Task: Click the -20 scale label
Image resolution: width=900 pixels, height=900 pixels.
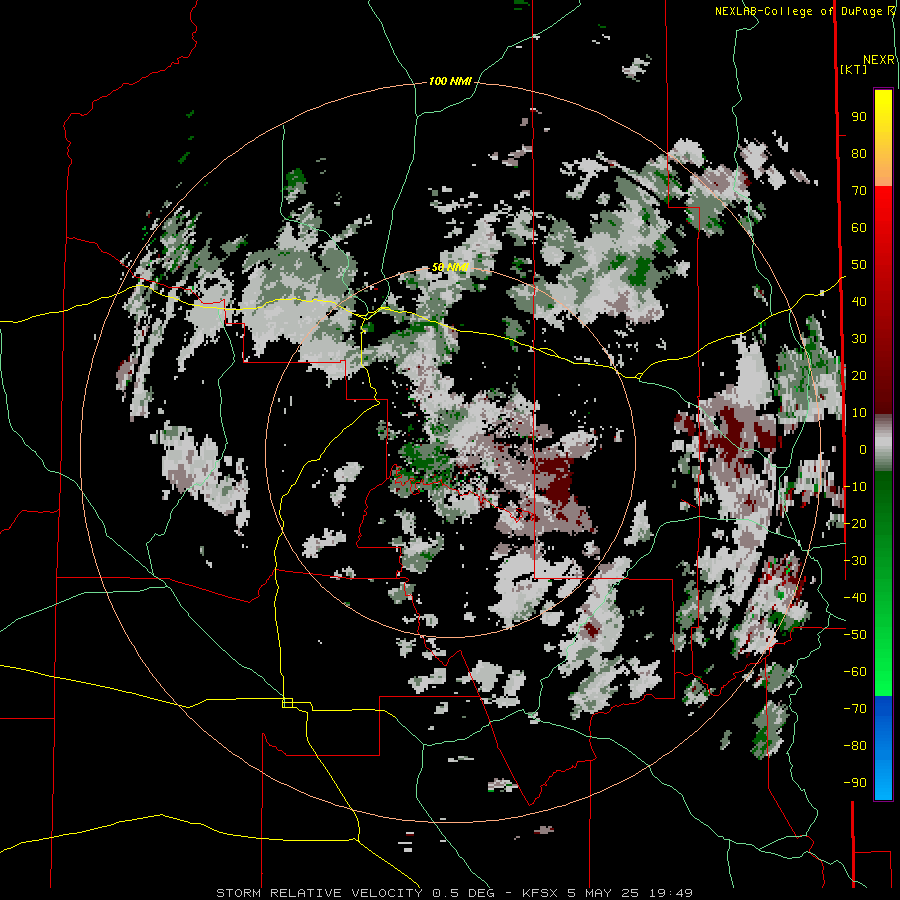Action: [855, 524]
